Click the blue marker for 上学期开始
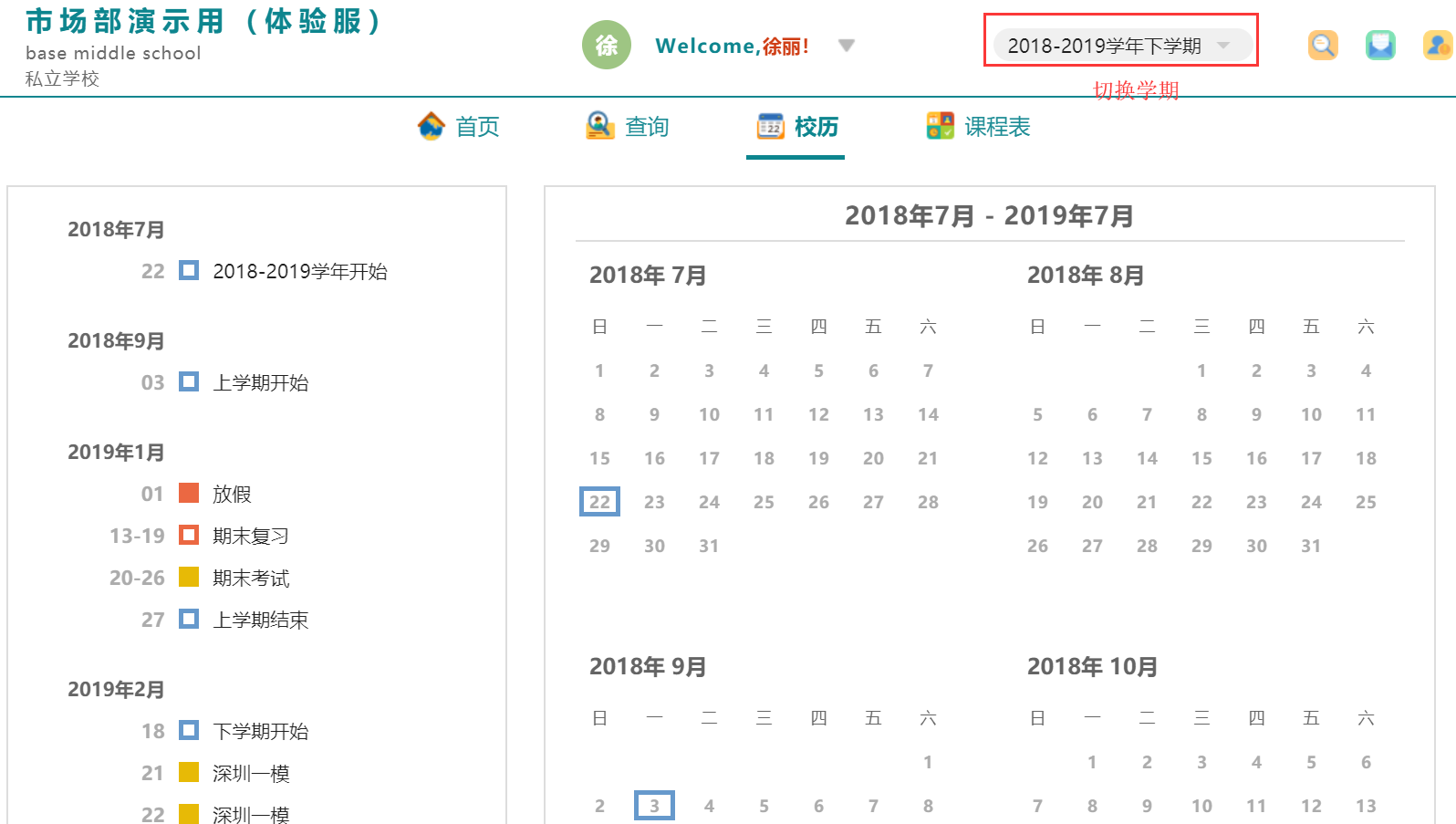Viewport: 1456px width, 824px height. (x=189, y=381)
